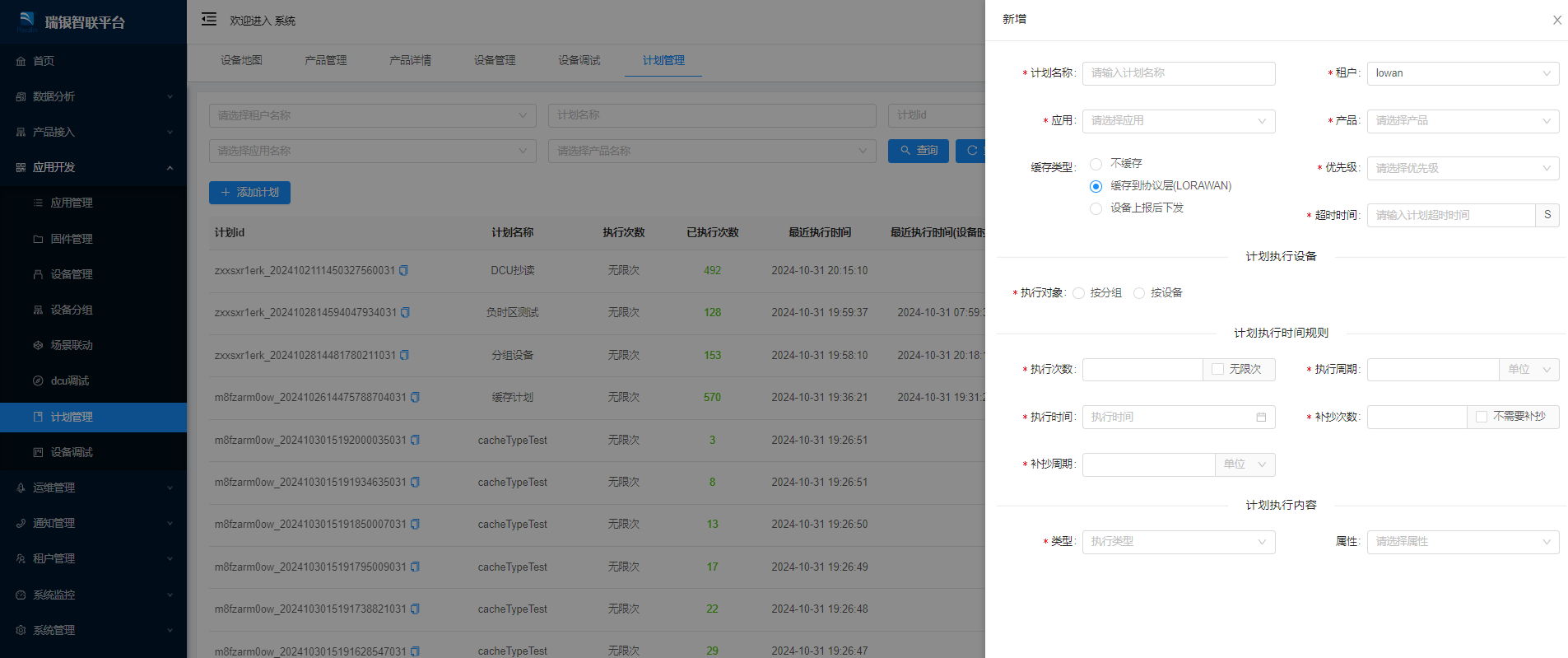Click the reset button beside 查询
Screen dimensions: 1568x658
[970, 151]
